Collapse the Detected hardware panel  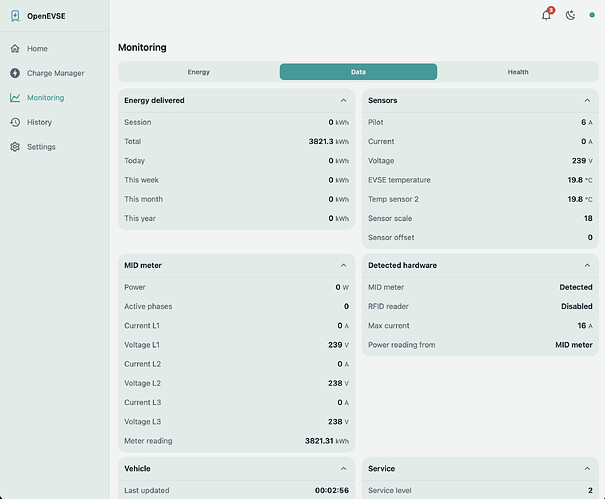(x=587, y=265)
